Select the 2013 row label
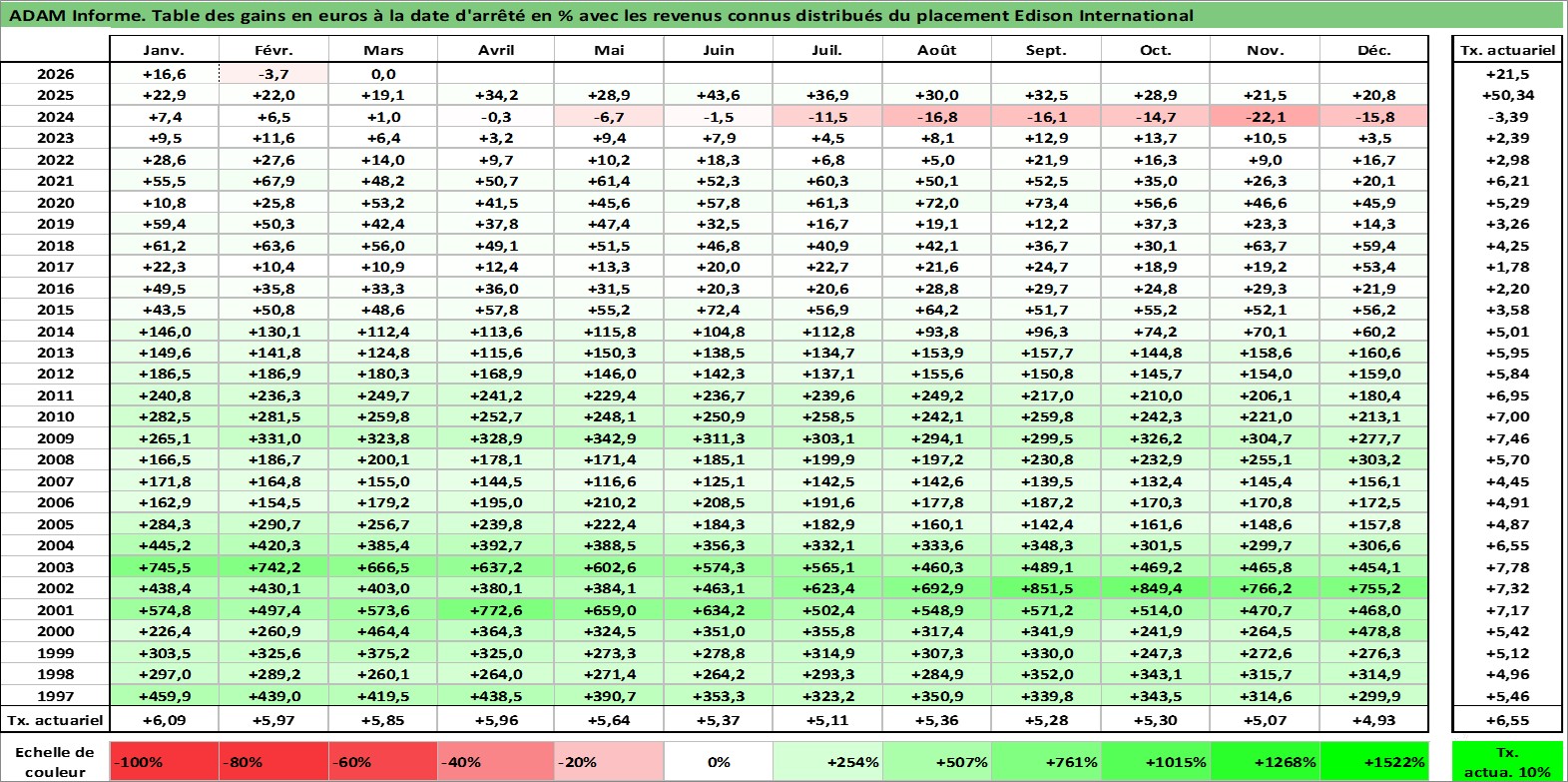This screenshot has width=1568, height=782. pos(56,353)
